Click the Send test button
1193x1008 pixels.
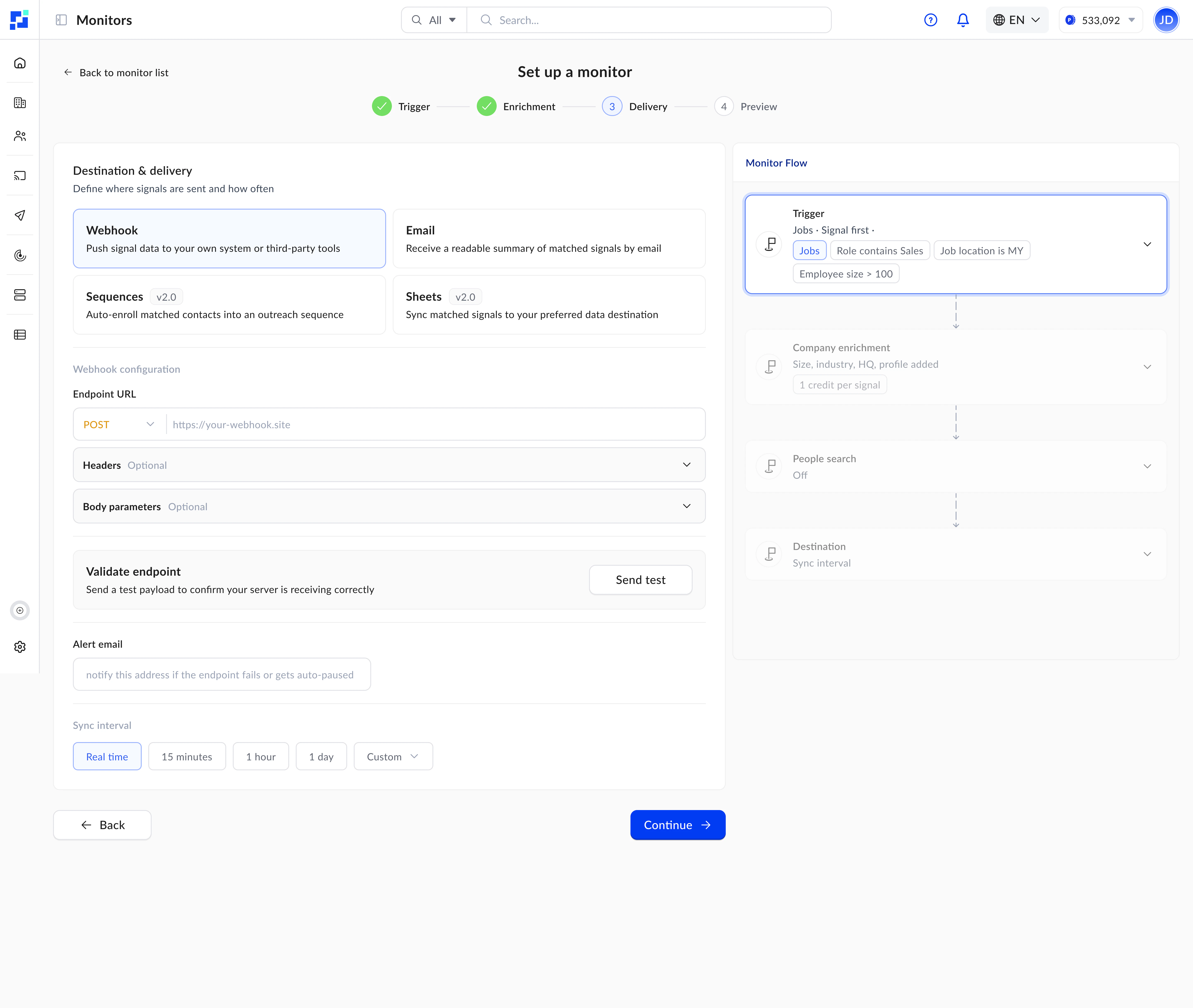[640, 580]
